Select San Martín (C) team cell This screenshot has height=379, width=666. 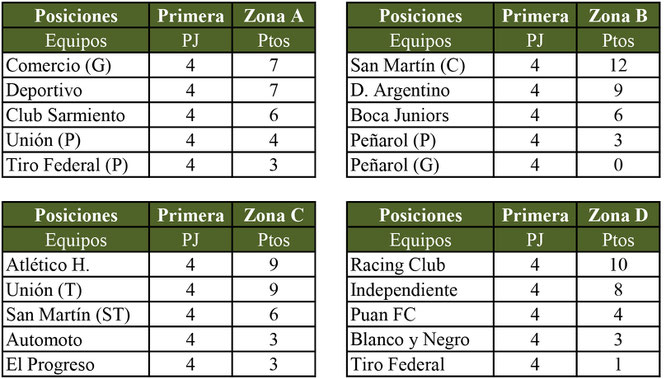[420, 65]
